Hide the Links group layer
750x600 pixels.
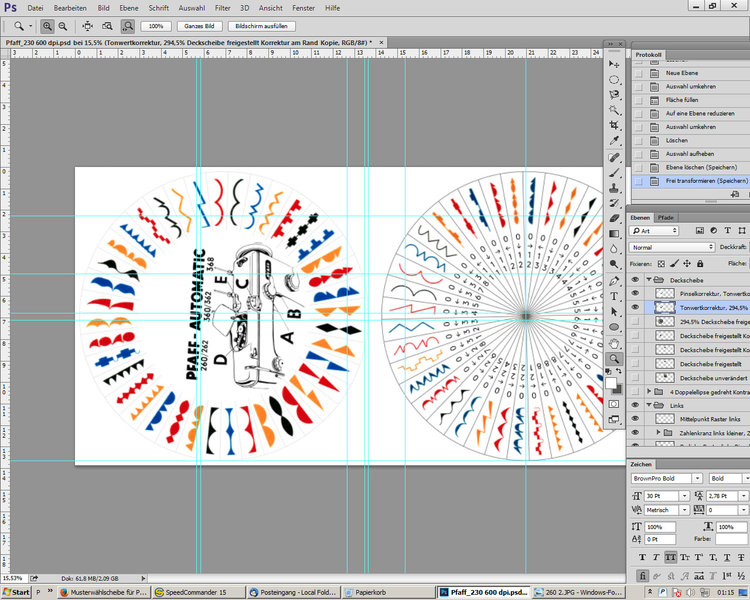point(635,405)
